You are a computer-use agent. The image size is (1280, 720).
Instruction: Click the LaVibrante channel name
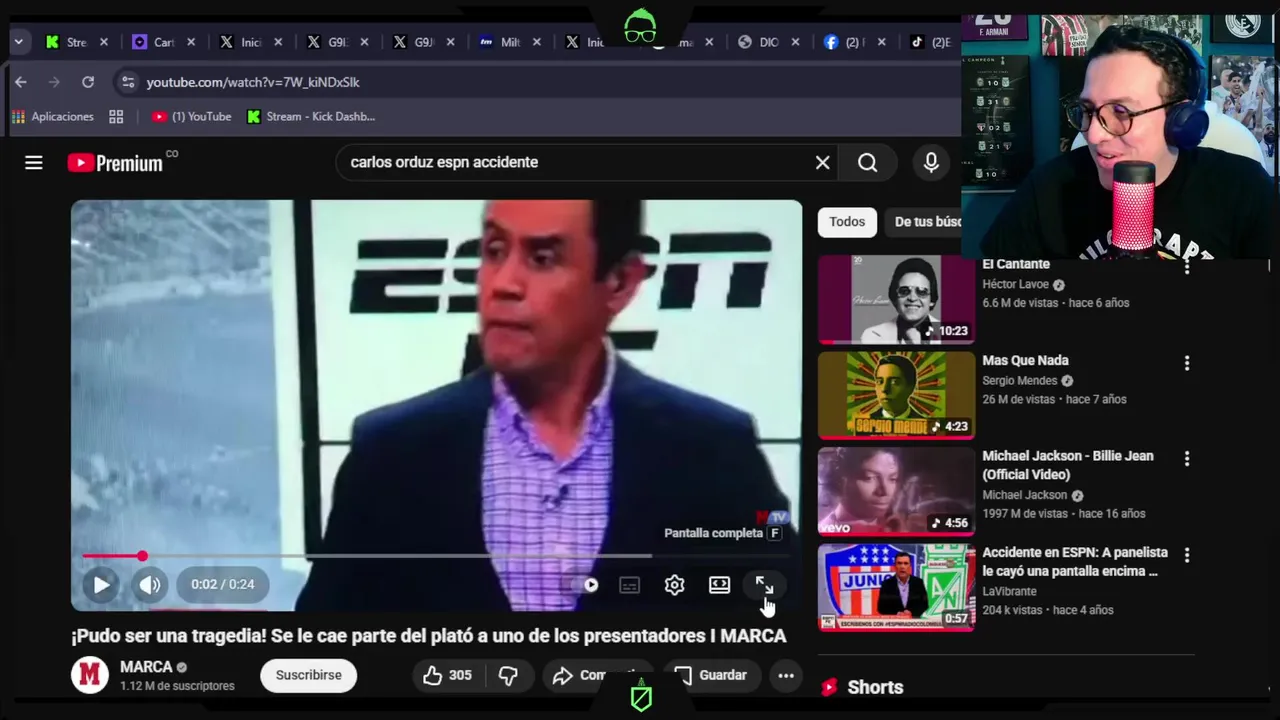[x=1009, y=591]
